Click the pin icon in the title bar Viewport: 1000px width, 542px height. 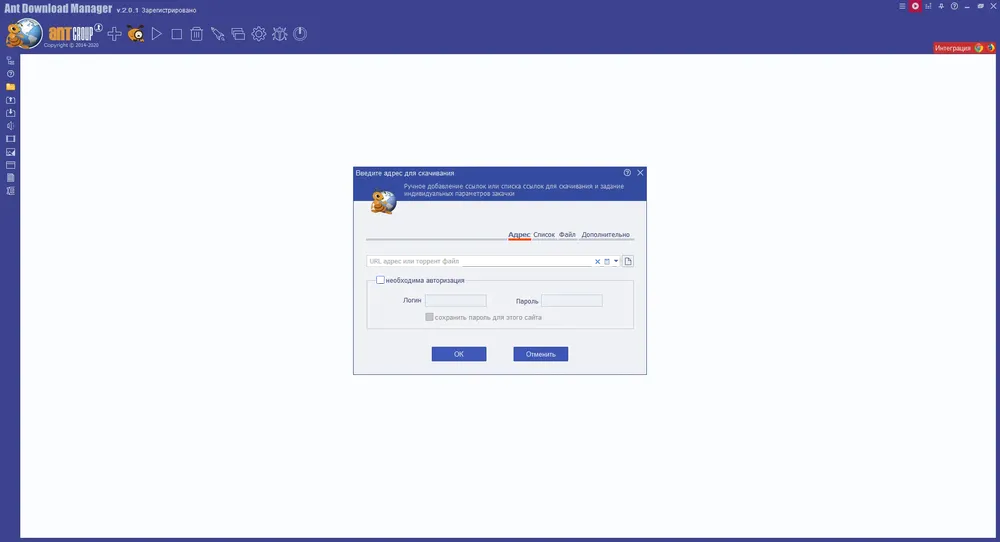[x=941, y=6]
